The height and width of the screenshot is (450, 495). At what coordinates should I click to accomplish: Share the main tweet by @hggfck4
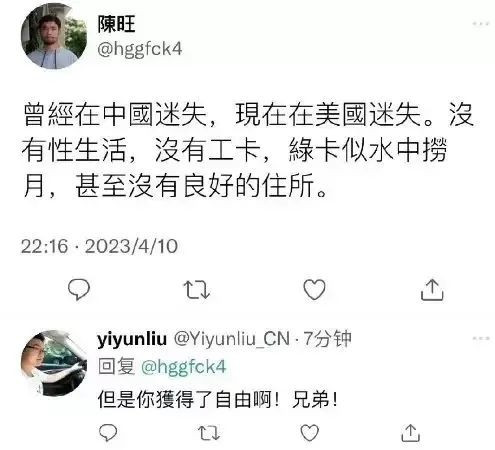432,289
